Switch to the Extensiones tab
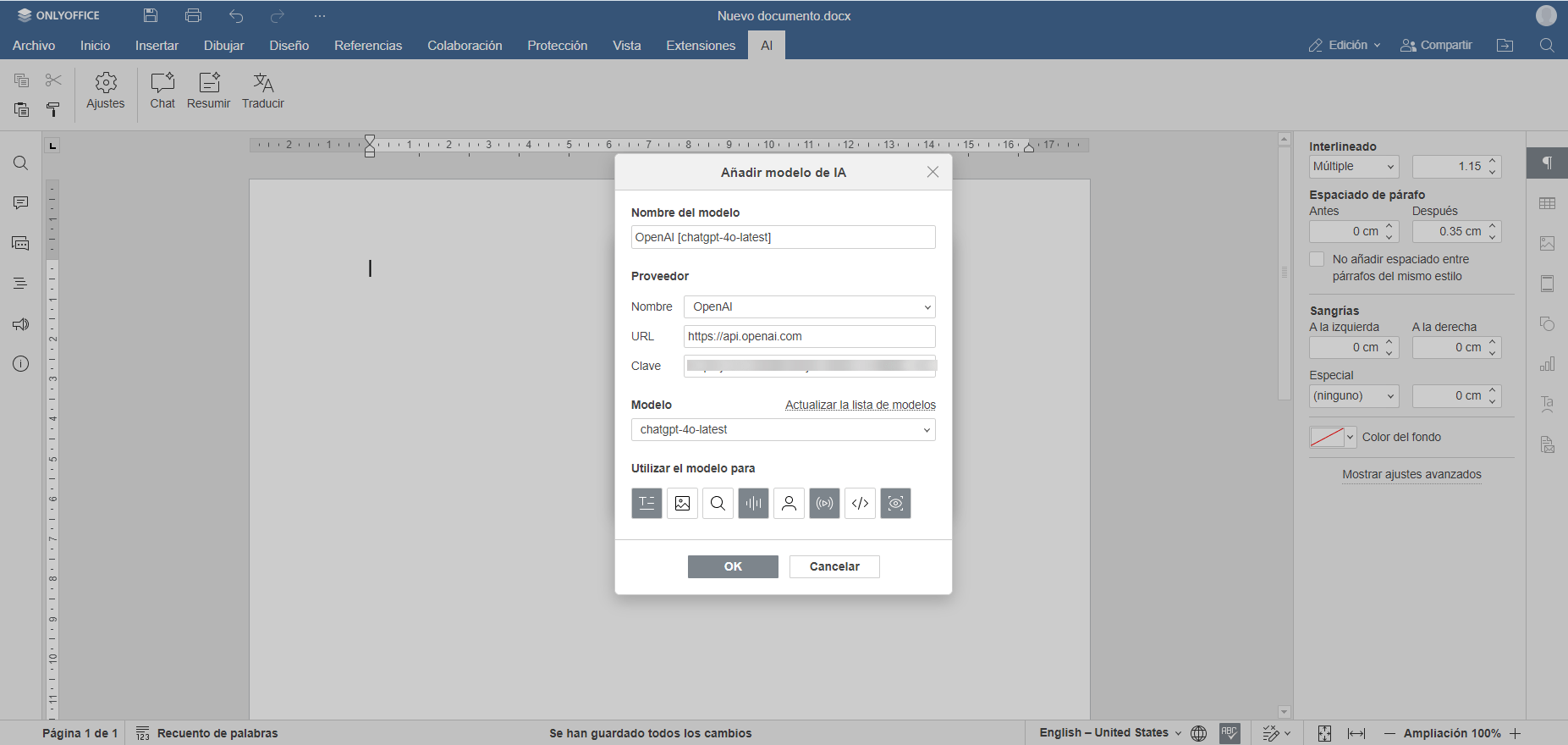The height and width of the screenshot is (745, 1568). point(701,46)
